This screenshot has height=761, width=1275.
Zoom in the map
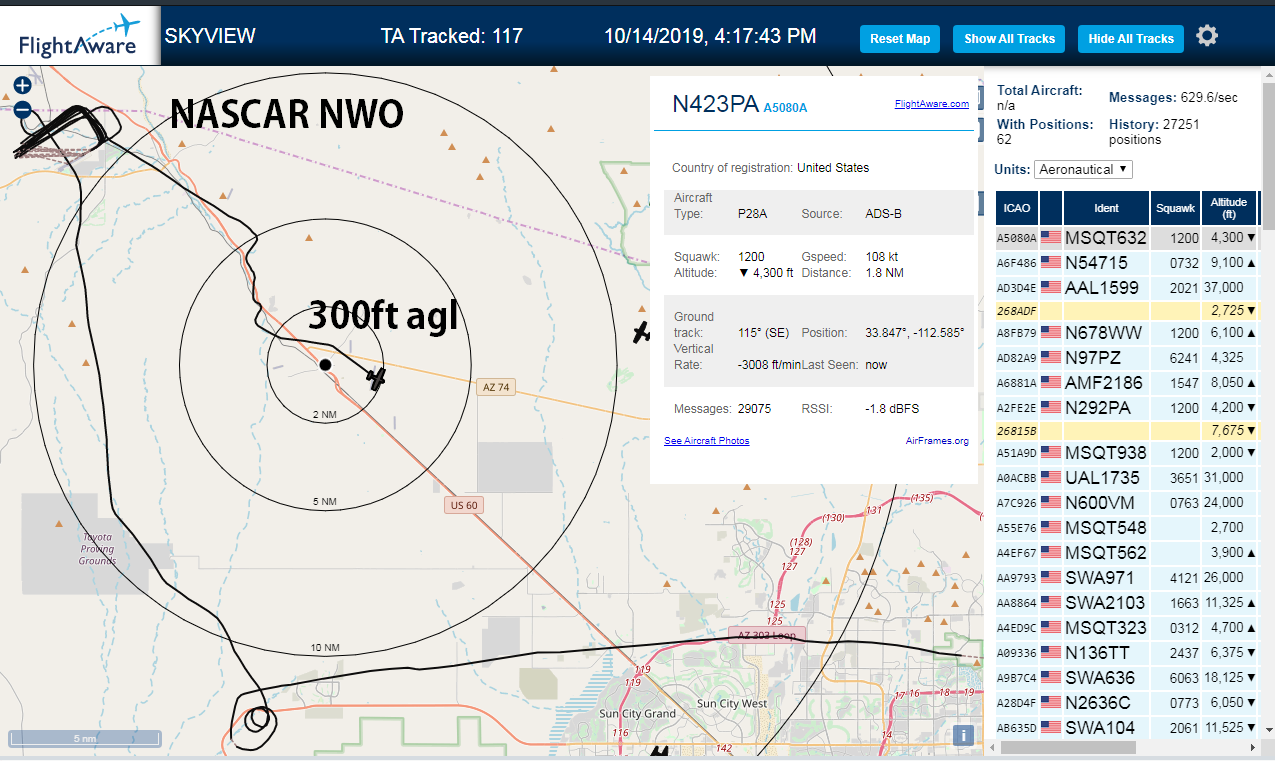(x=22, y=86)
